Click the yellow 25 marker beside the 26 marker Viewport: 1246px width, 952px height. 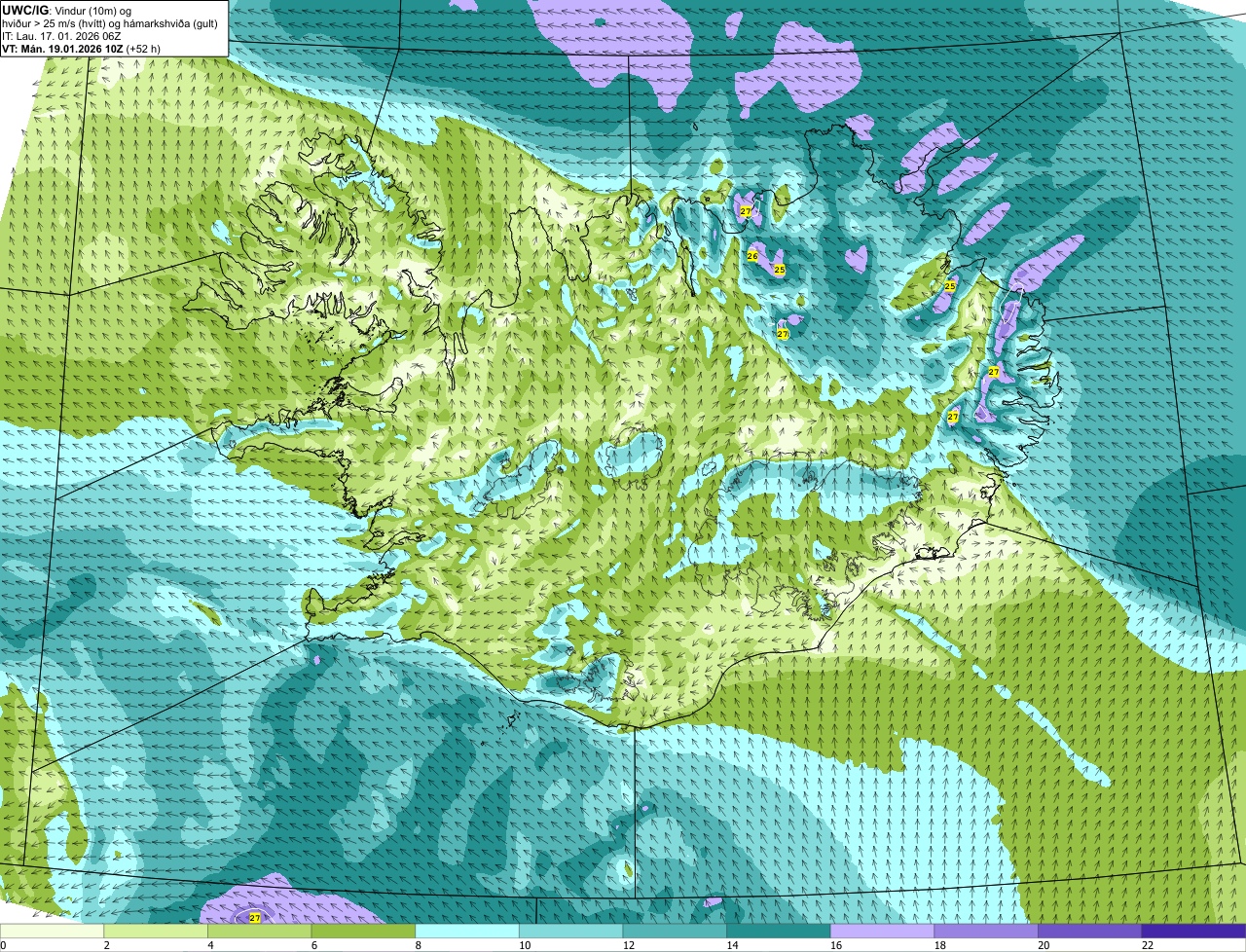coord(779,270)
